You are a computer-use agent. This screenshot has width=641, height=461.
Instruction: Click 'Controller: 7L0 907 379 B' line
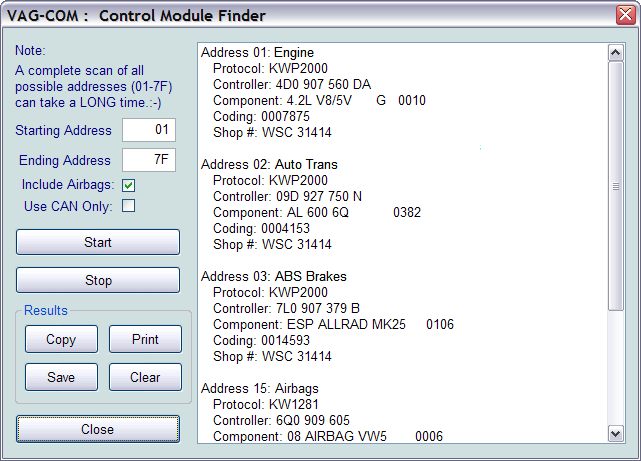coord(287,309)
